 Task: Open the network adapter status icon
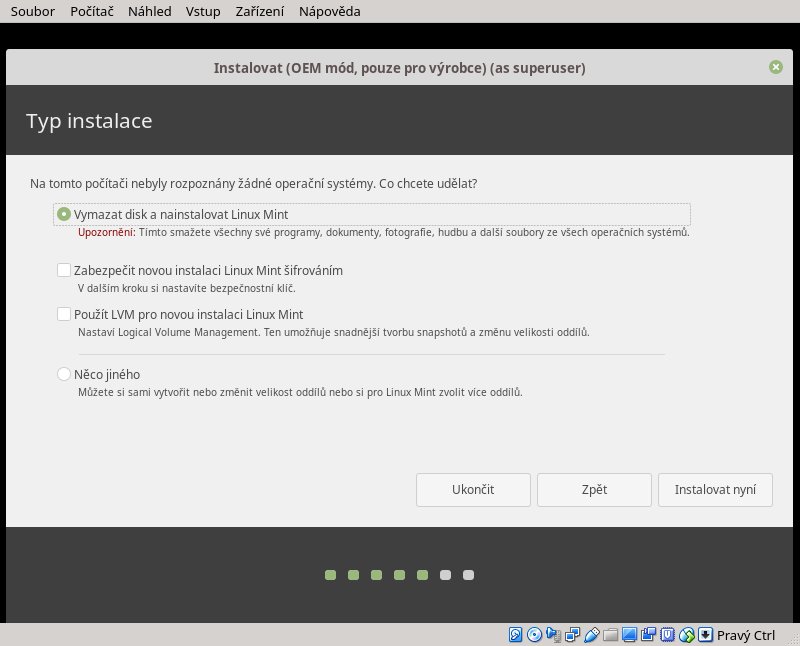point(573,635)
